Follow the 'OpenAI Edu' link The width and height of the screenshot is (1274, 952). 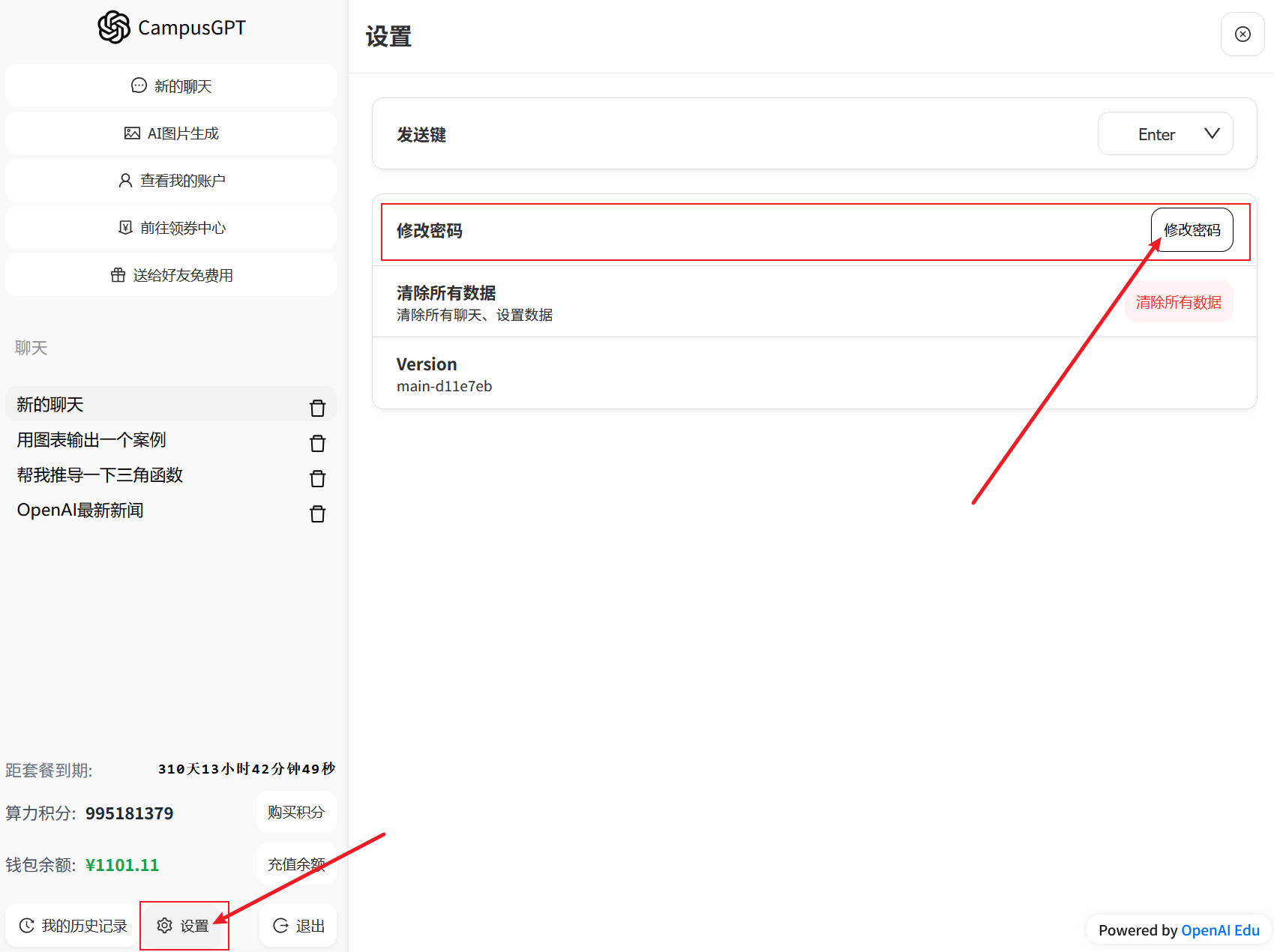pyautogui.click(x=1220, y=930)
